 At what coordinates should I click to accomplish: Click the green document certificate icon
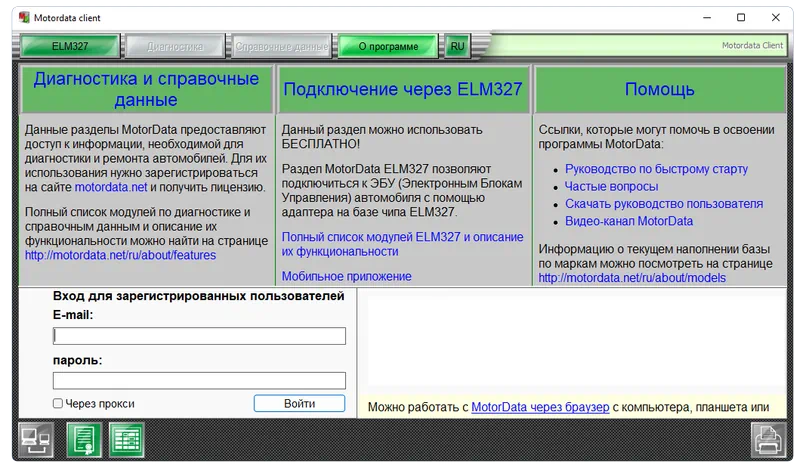pos(84,440)
